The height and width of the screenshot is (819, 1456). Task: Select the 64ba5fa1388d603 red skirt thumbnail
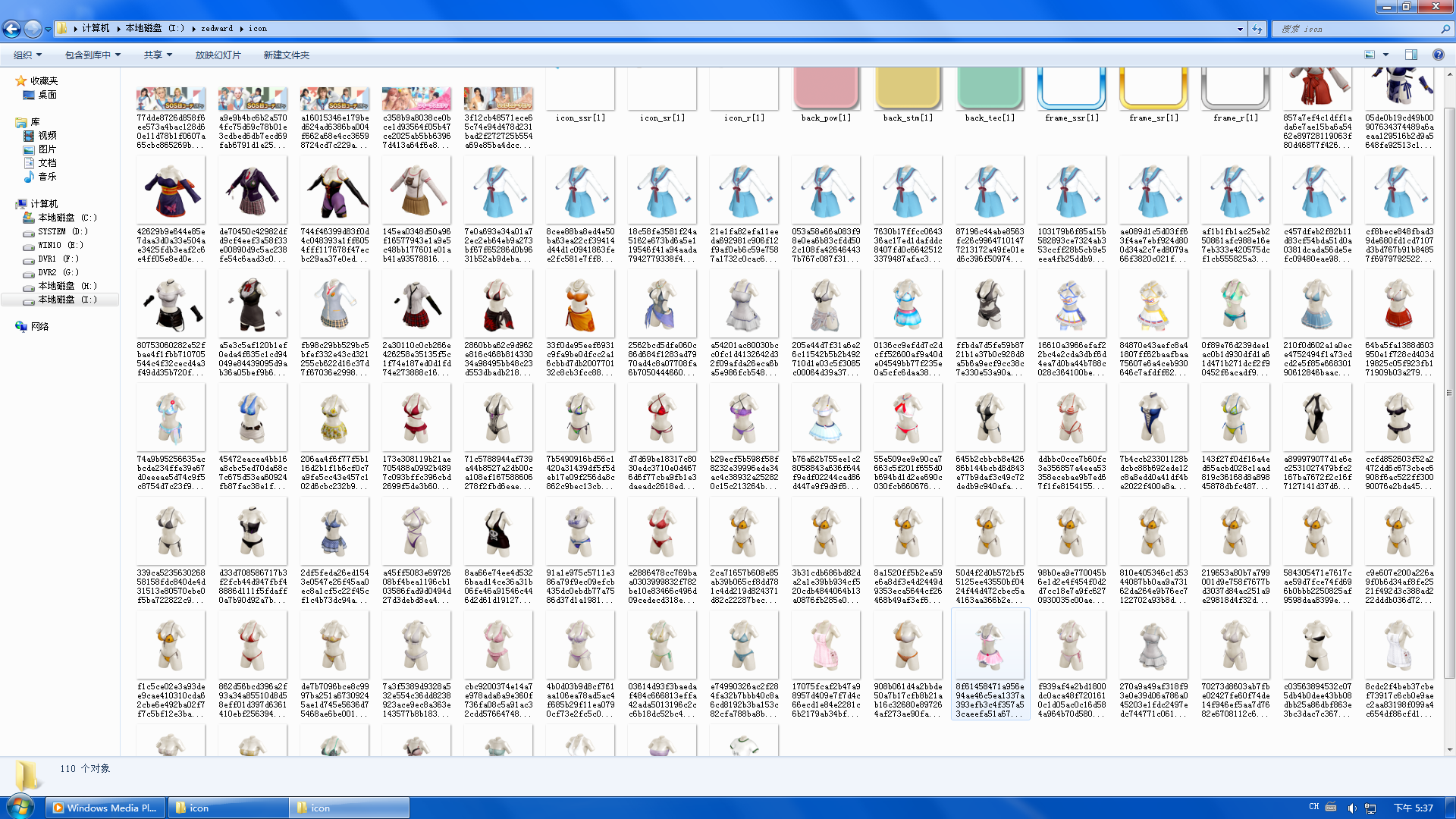pos(1399,303)
